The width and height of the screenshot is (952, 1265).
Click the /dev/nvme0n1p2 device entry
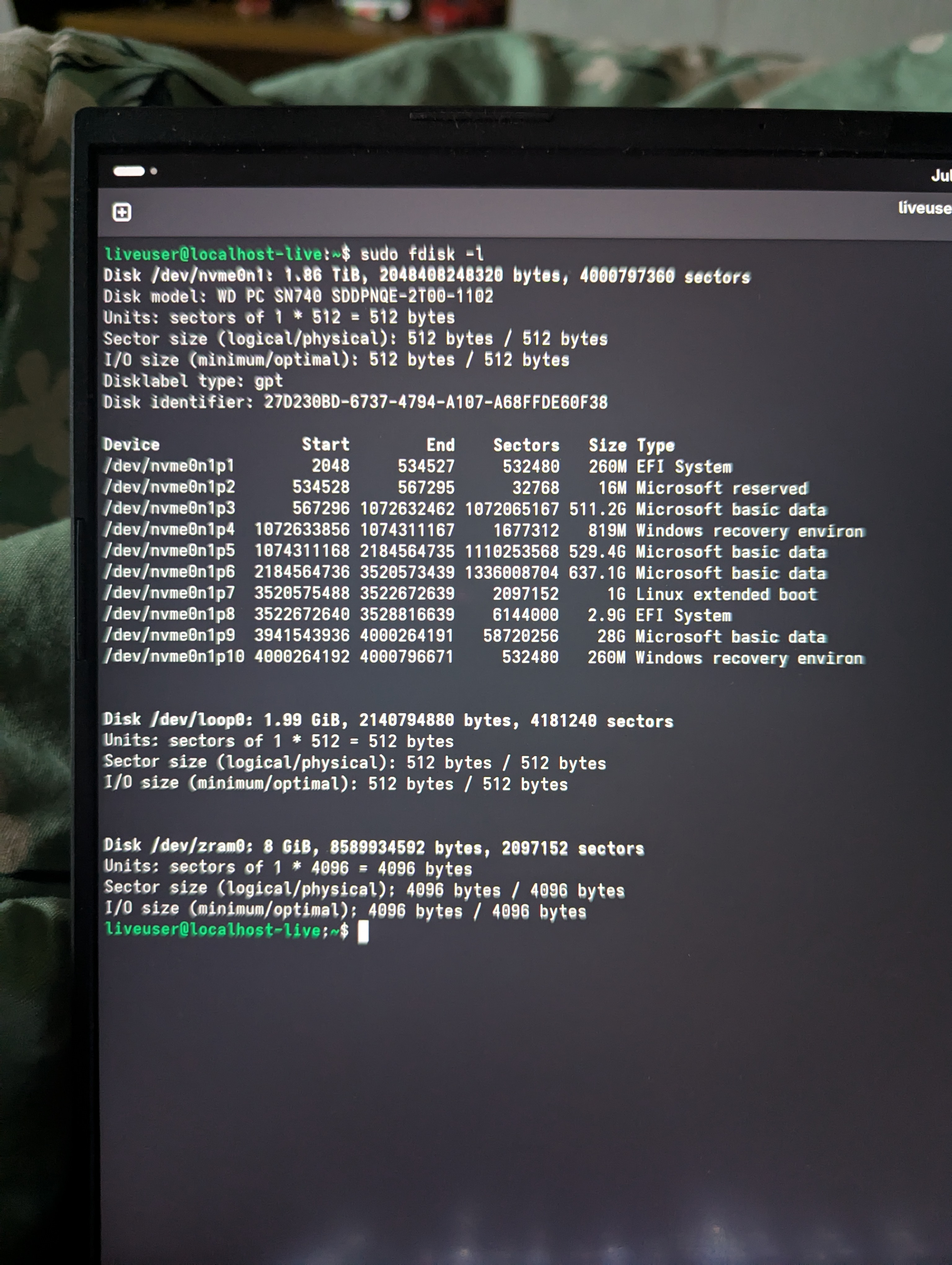pyautogui.click(x=169, y=487)
